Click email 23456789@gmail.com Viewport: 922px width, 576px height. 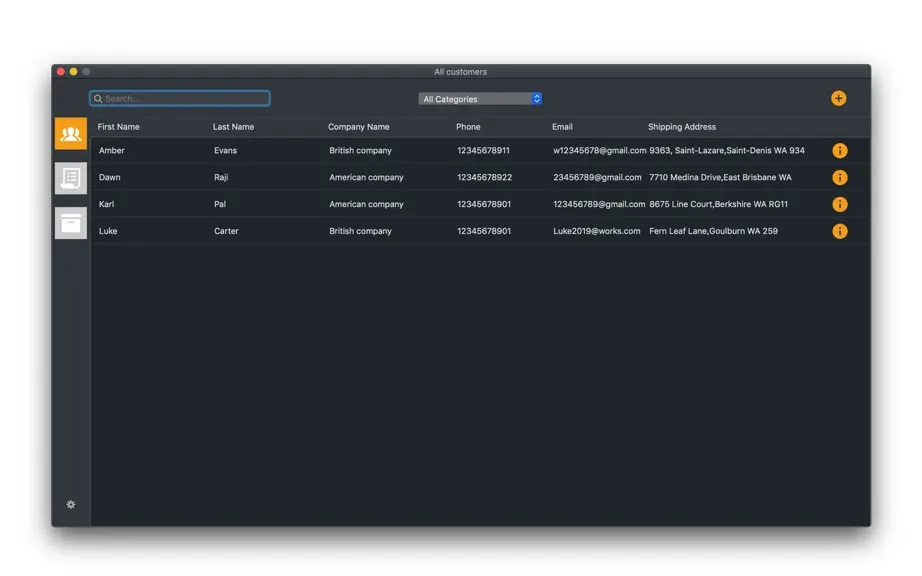[x=597, y=178]
